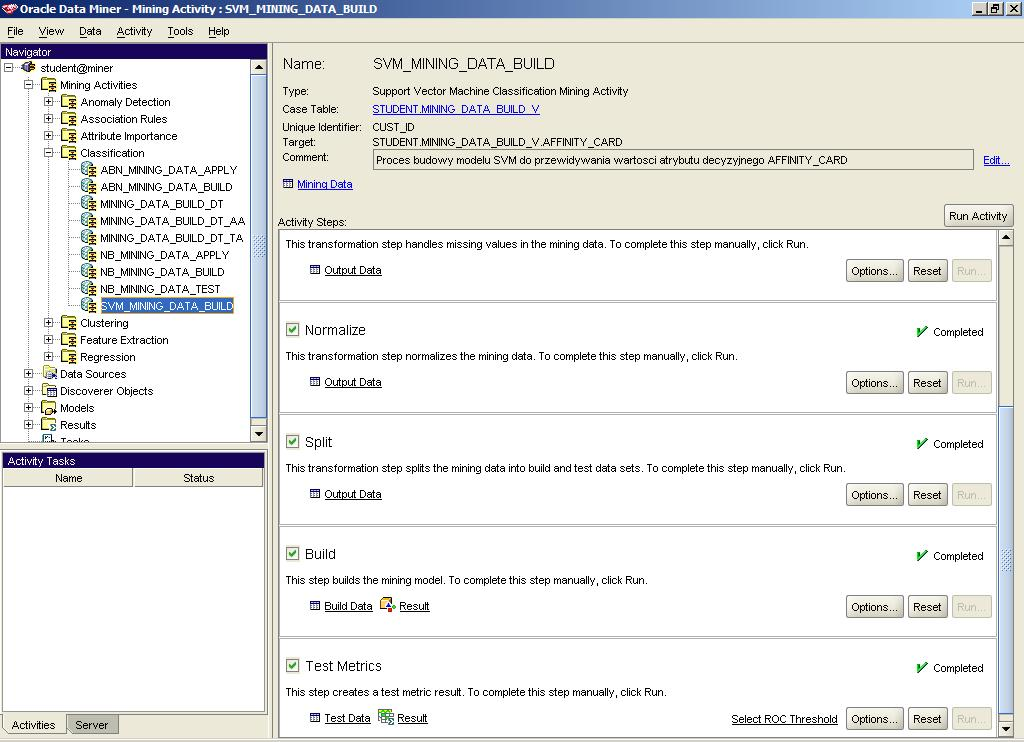The image size is (1024, 742).
Task: Open the STUDENT.MINING_DATA_BUILD_V case table link
Action: 456,109
